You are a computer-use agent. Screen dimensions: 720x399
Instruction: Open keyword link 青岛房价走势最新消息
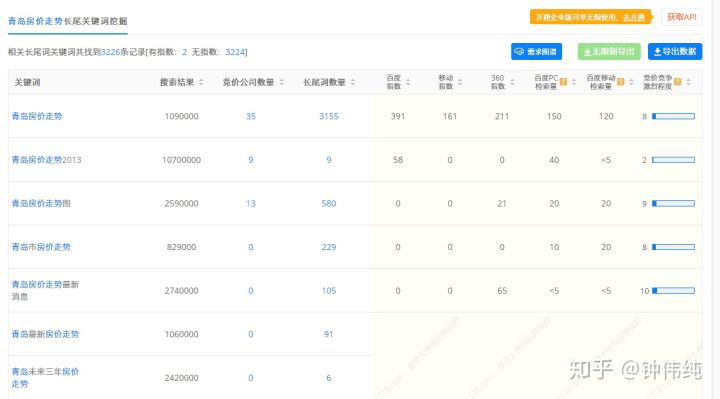[x=45, y=290]
